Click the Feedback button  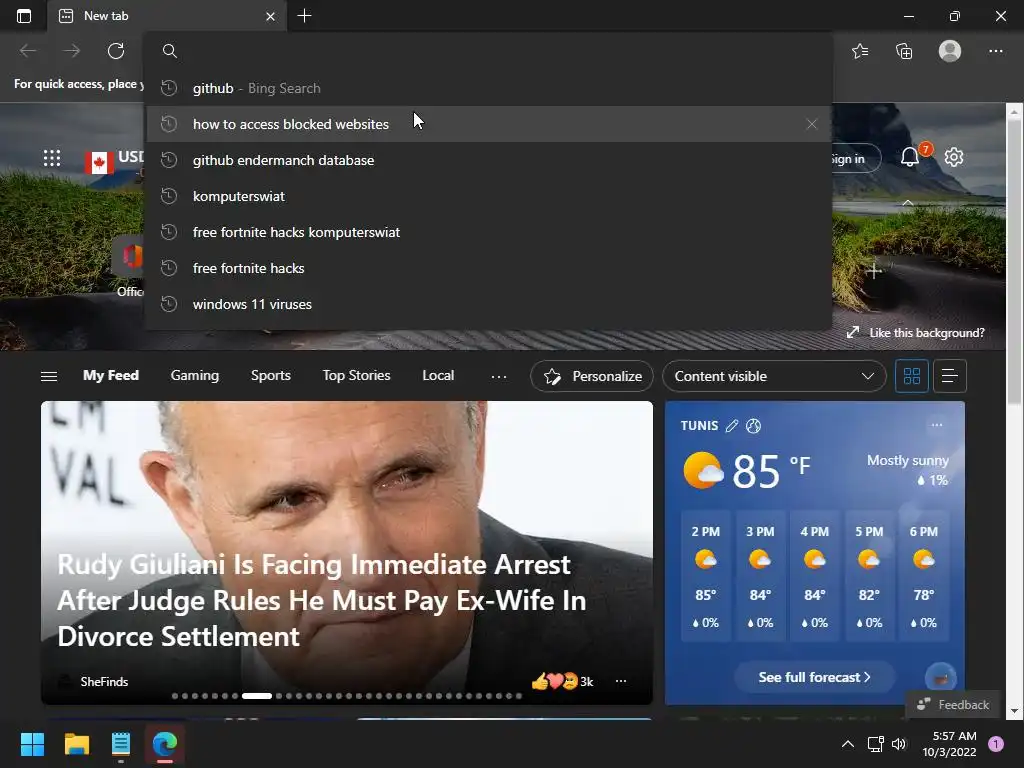953,705
